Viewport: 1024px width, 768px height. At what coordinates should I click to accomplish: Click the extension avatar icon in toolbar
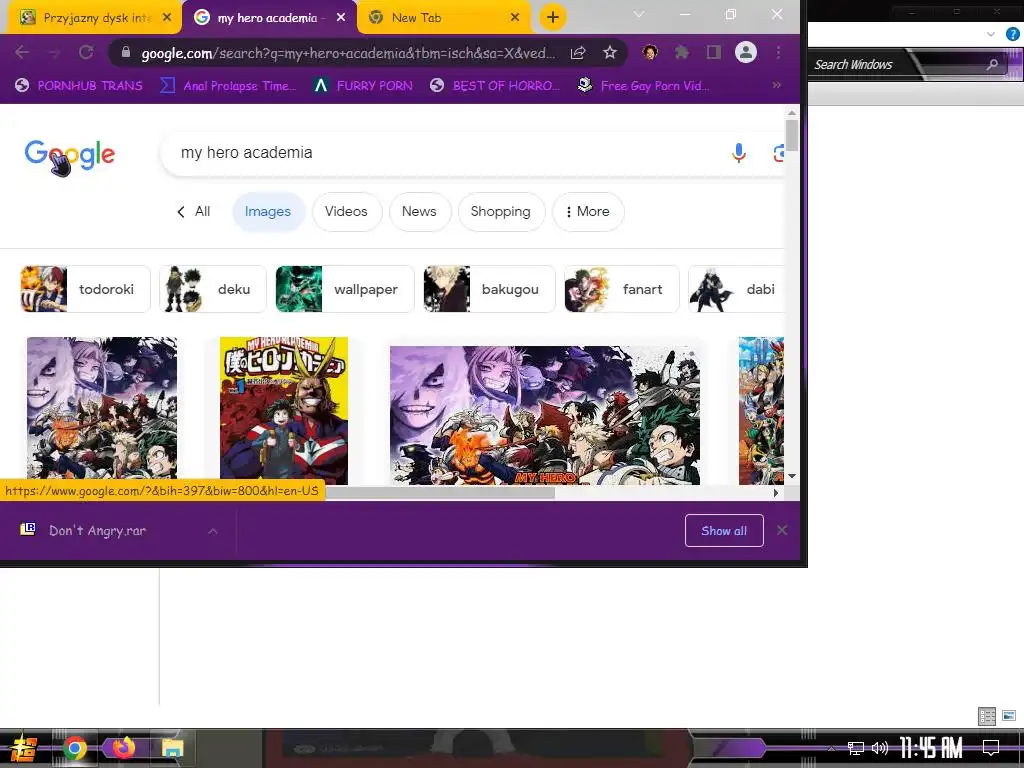650,53
